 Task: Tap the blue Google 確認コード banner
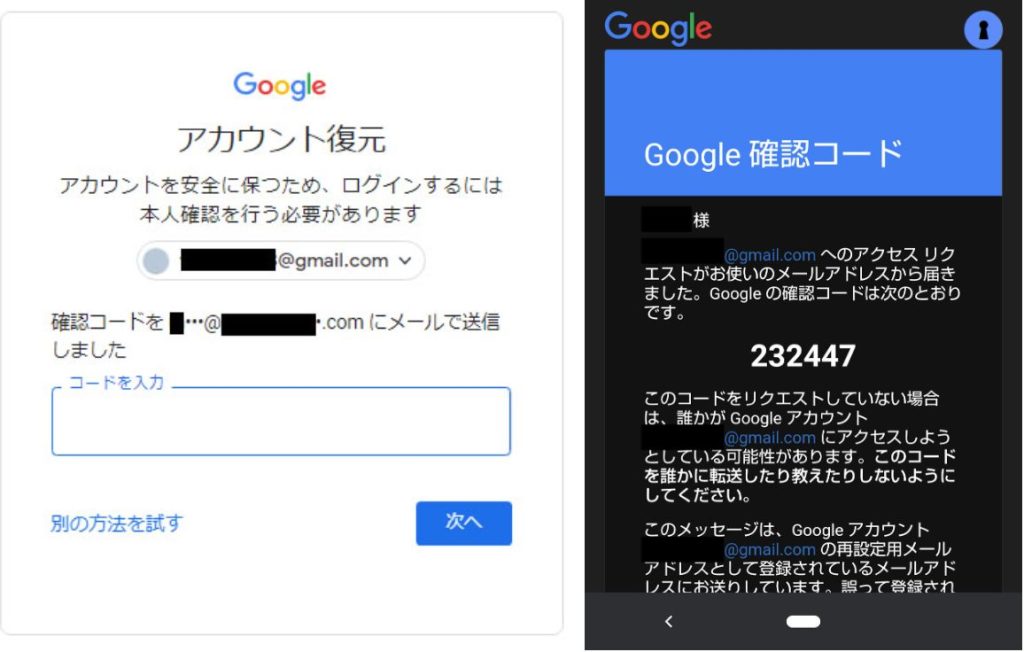click(803, 123)
